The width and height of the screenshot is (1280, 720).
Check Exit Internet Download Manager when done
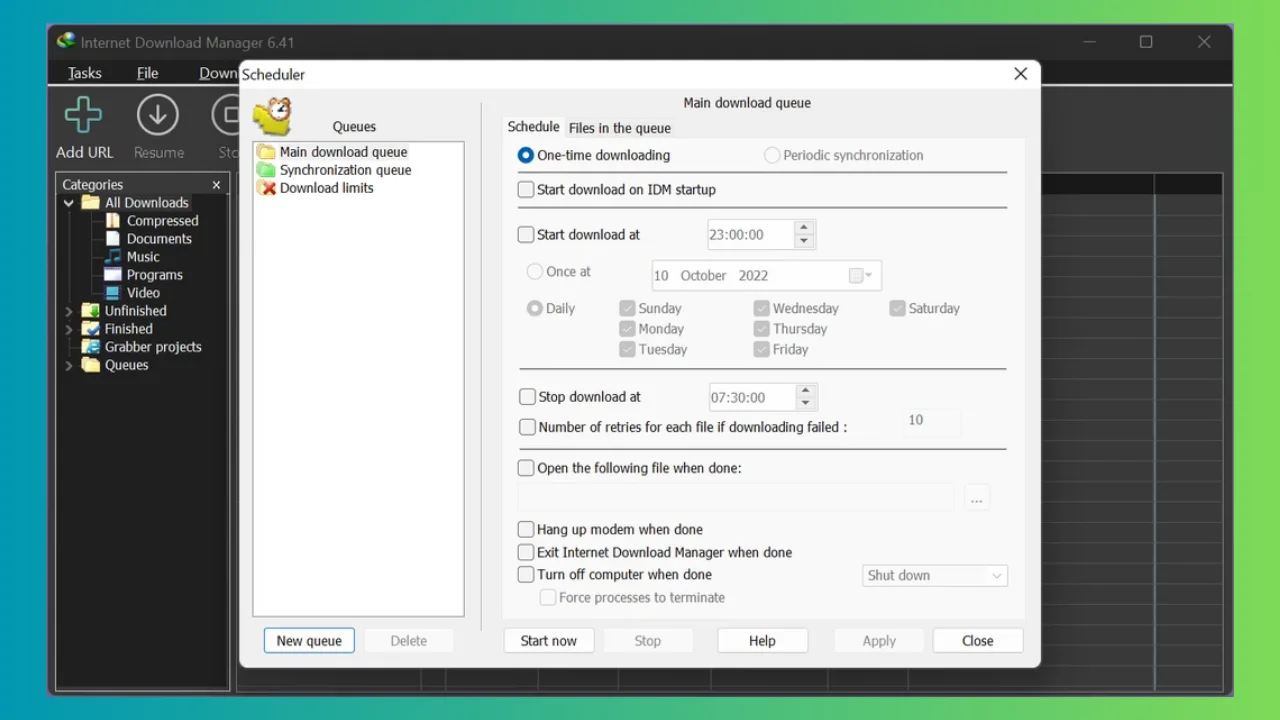[526, 552]
